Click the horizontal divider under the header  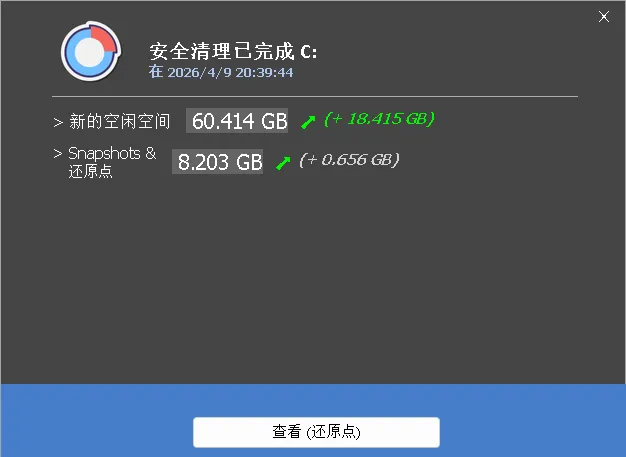[315, 97]
